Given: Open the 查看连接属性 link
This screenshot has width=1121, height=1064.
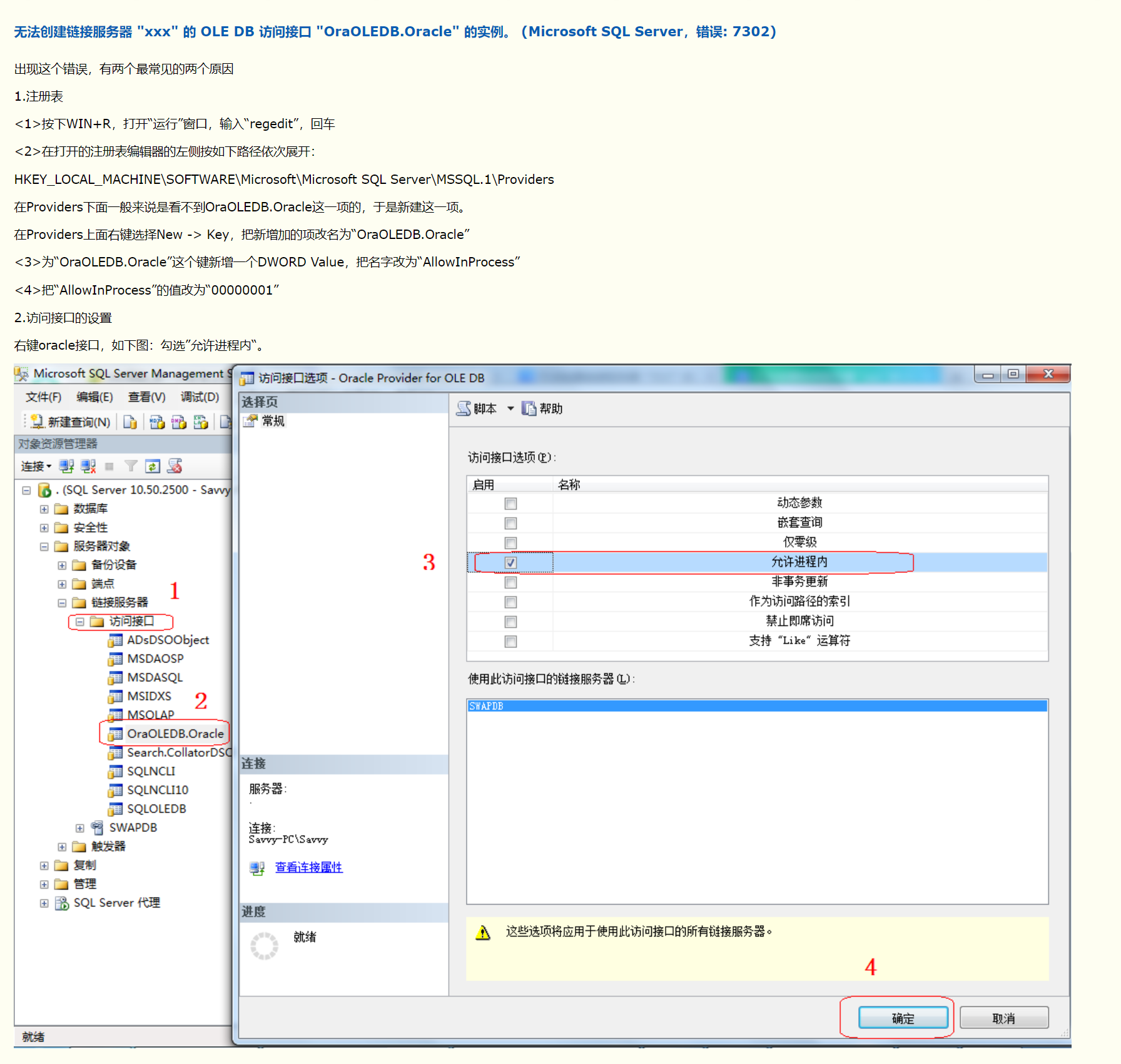Looking at the screenshot, I should pyautogui.click(x=308, y=868).
